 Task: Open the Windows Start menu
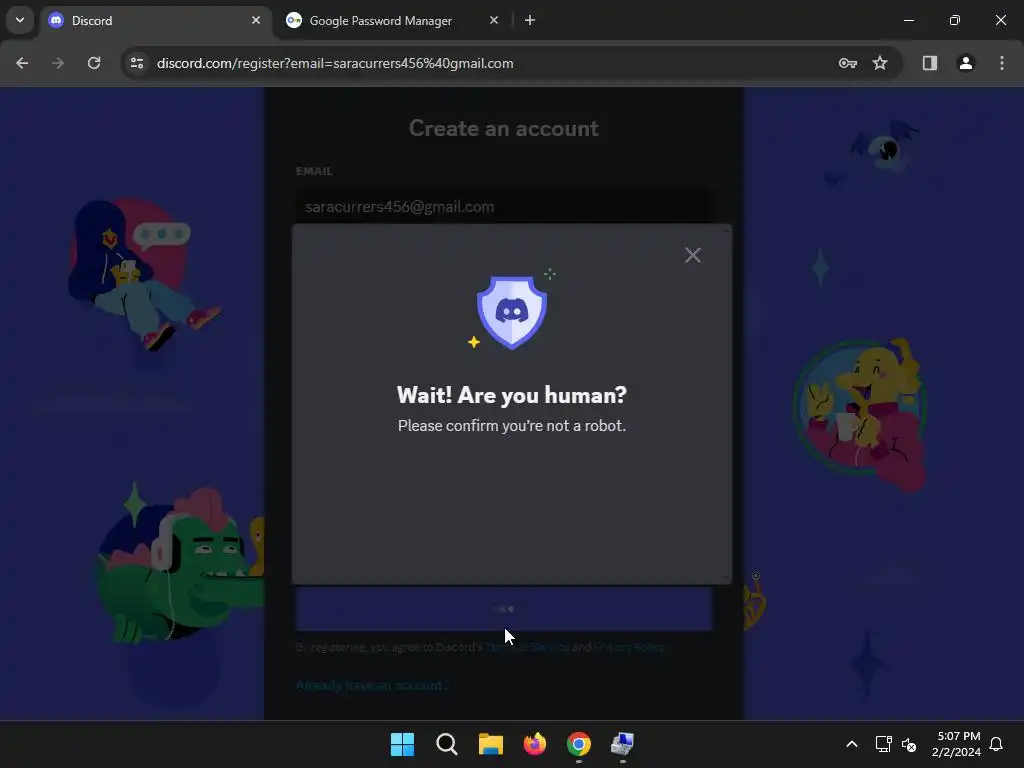coord(402,744)
